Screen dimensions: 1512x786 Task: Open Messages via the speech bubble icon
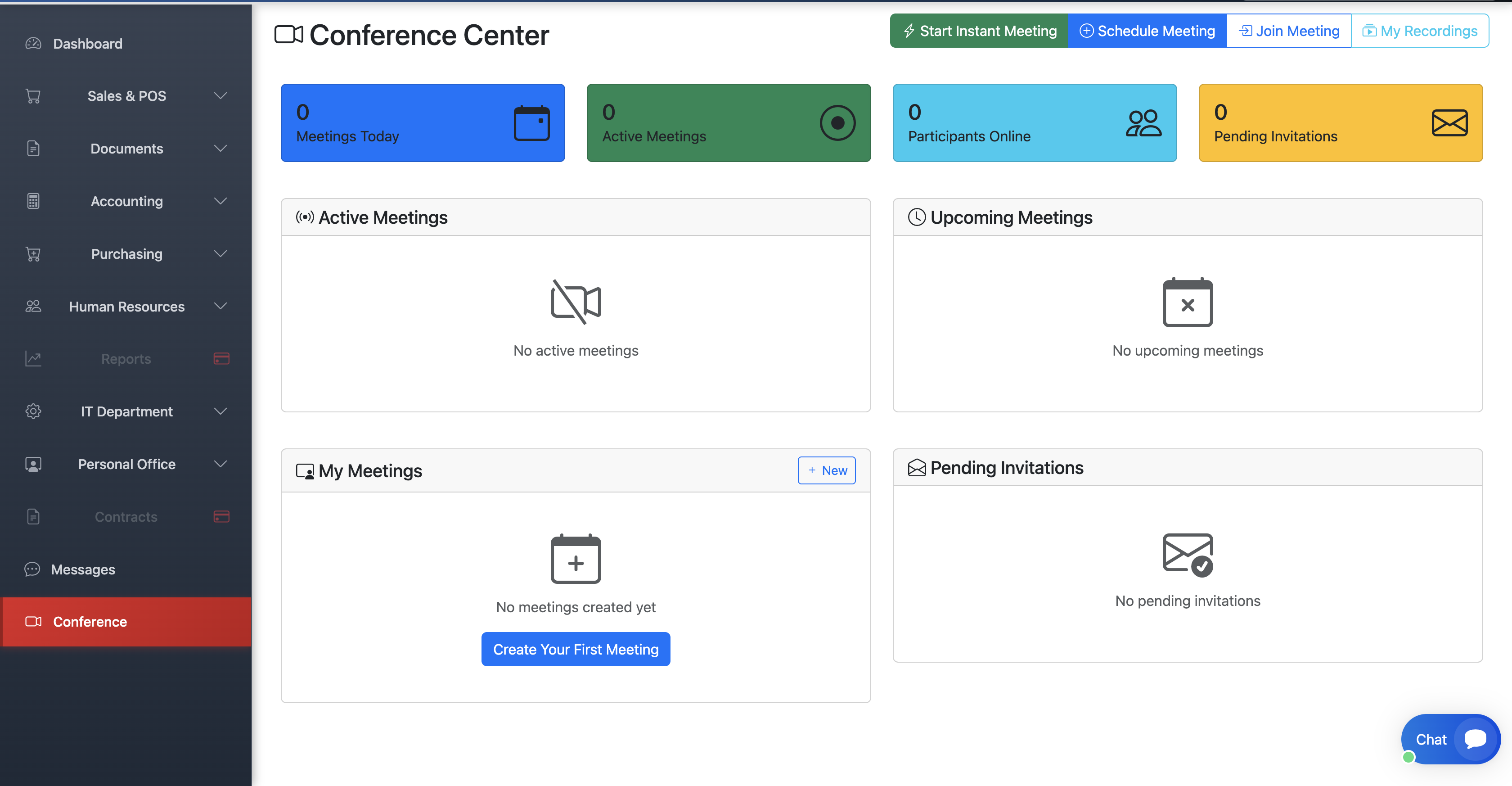(32, 569)
